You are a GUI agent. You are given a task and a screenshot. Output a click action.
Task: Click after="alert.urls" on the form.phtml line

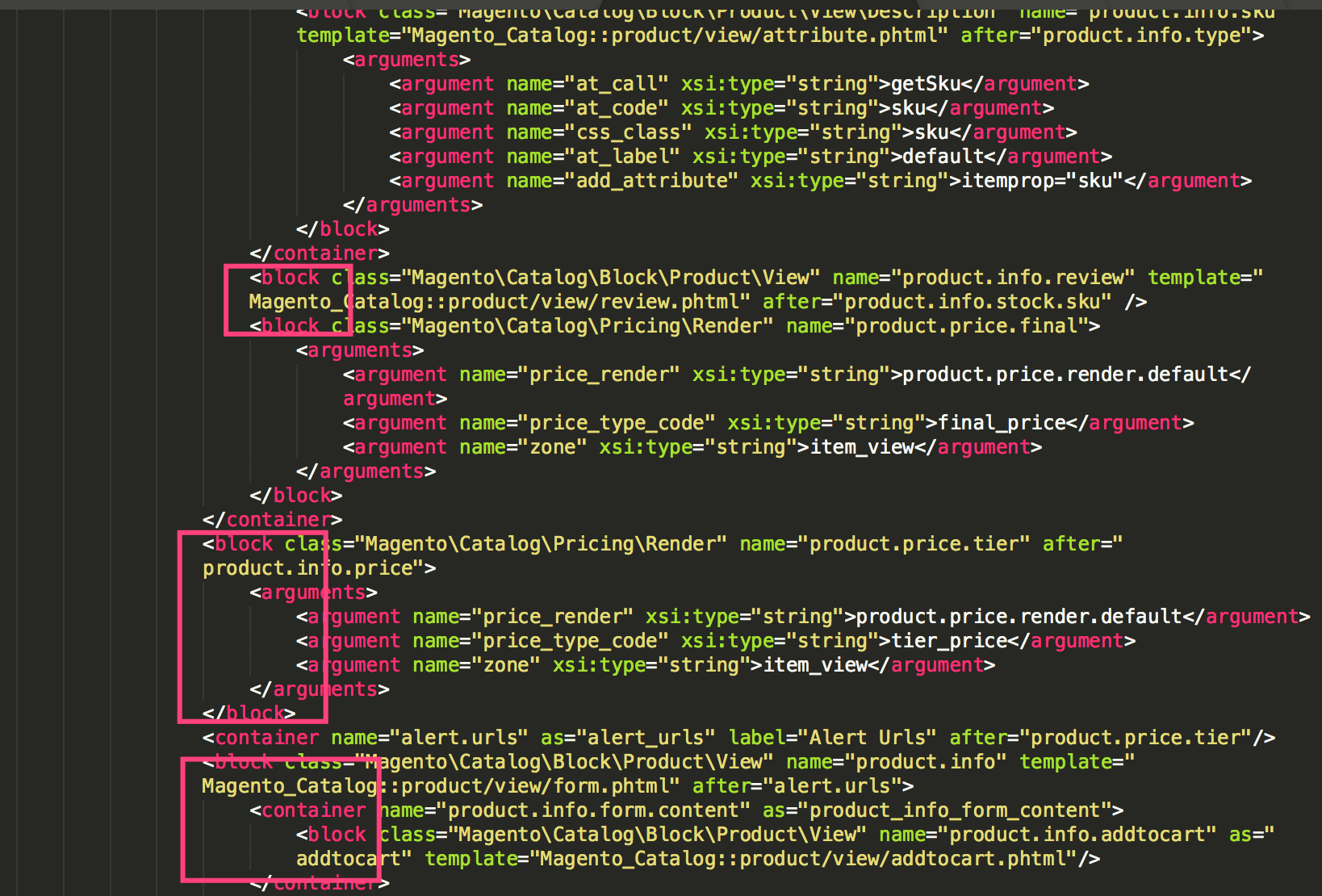tap(797, 786)
